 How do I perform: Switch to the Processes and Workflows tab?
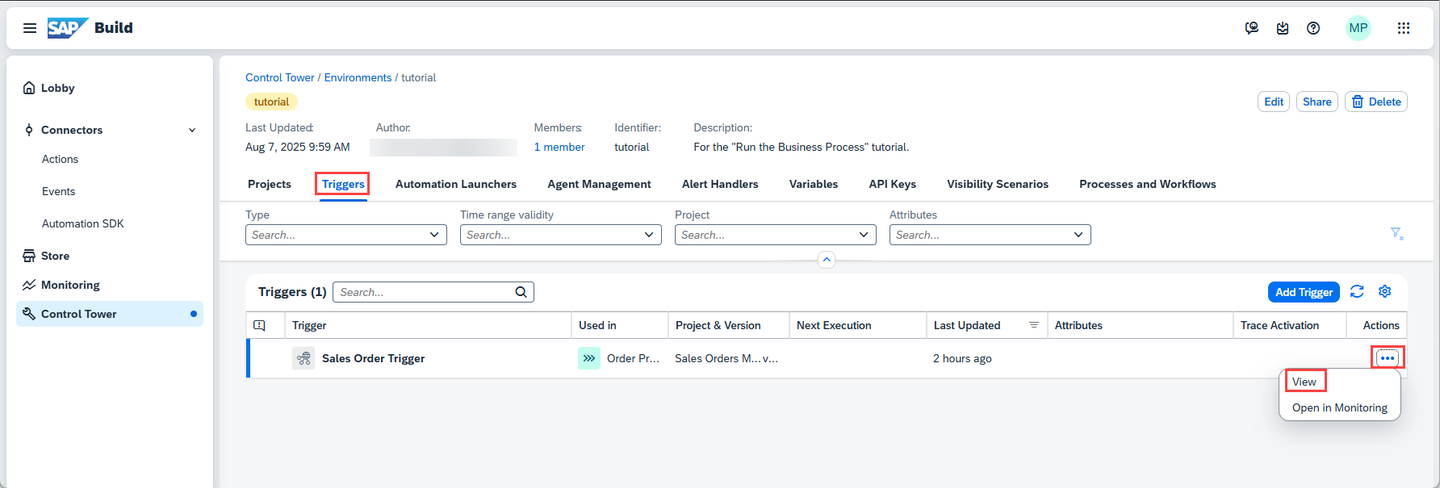(x=1147, y=184)
